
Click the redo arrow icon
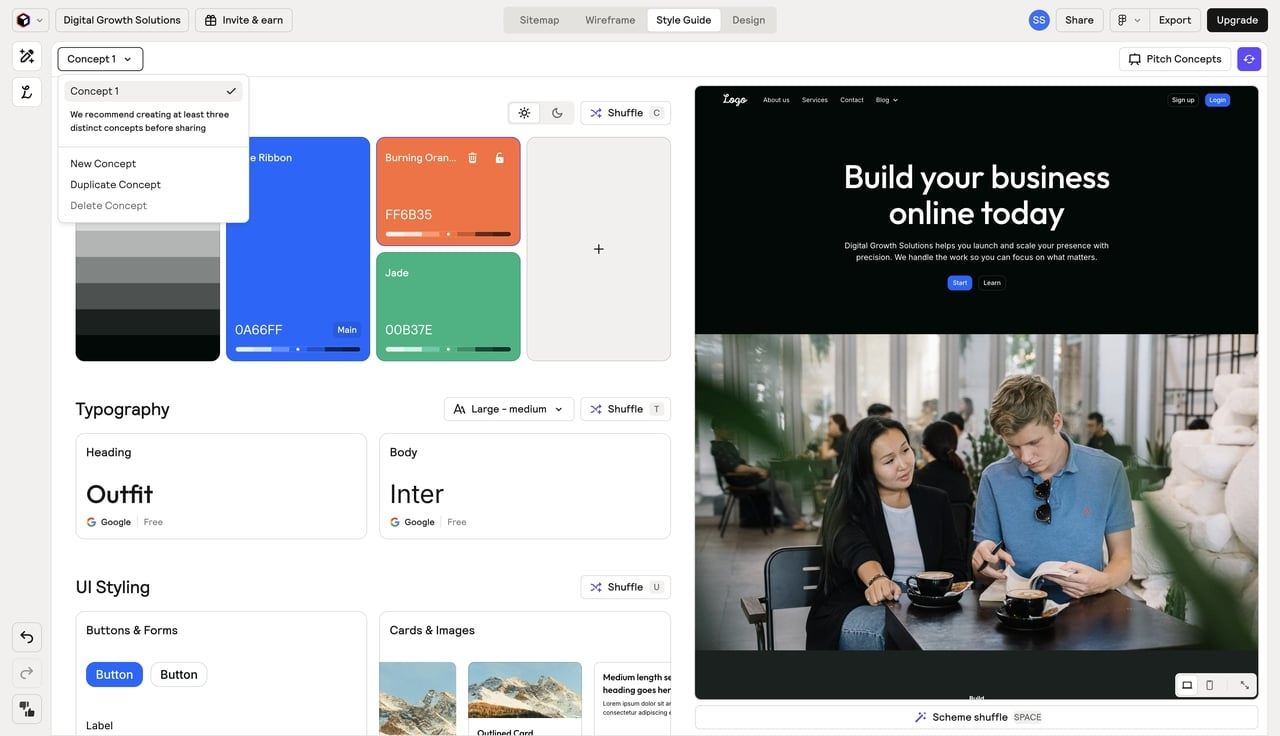(x=27, y=673)
